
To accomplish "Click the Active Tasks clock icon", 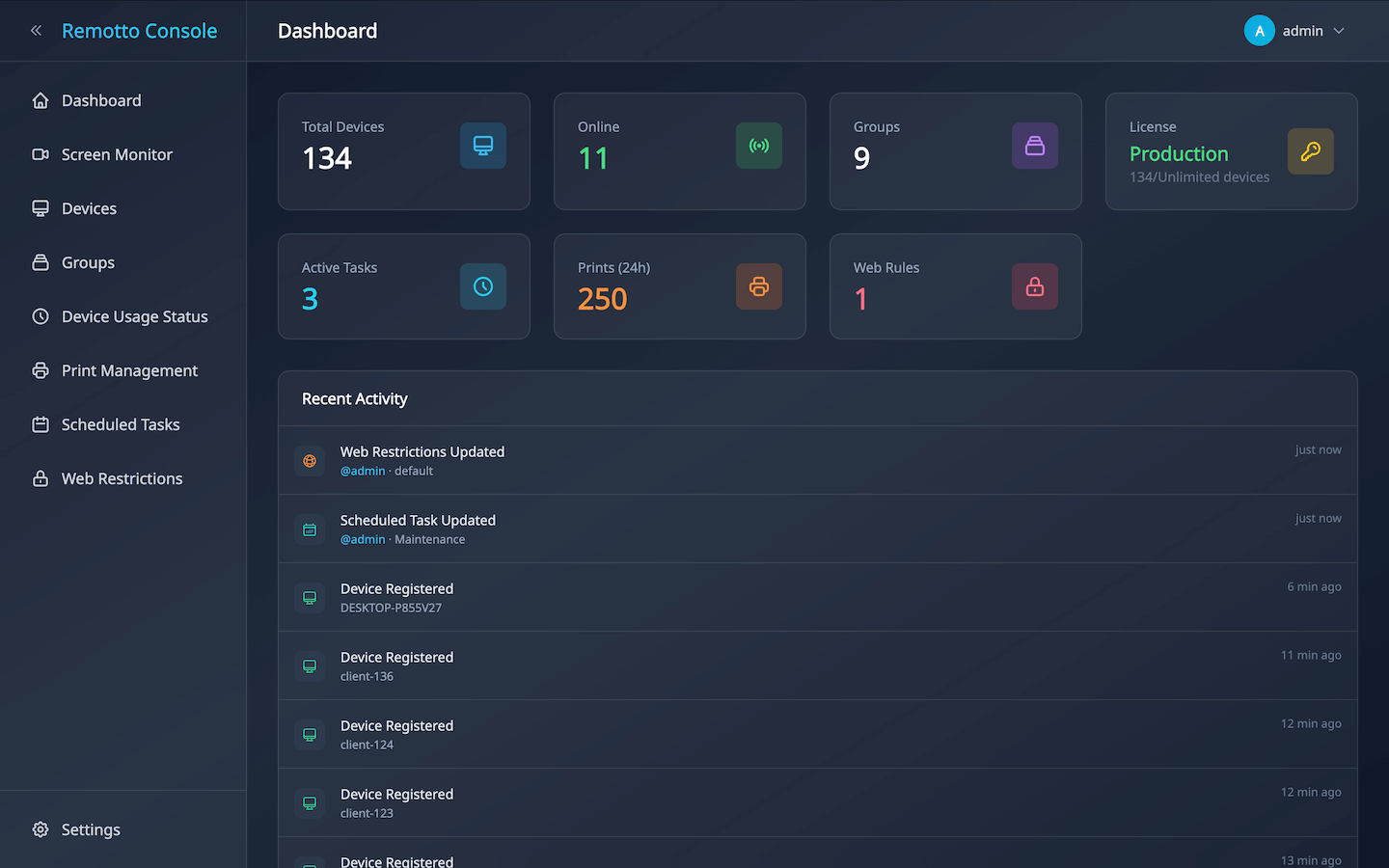I will pyautogui.click(x=483, y=286).
